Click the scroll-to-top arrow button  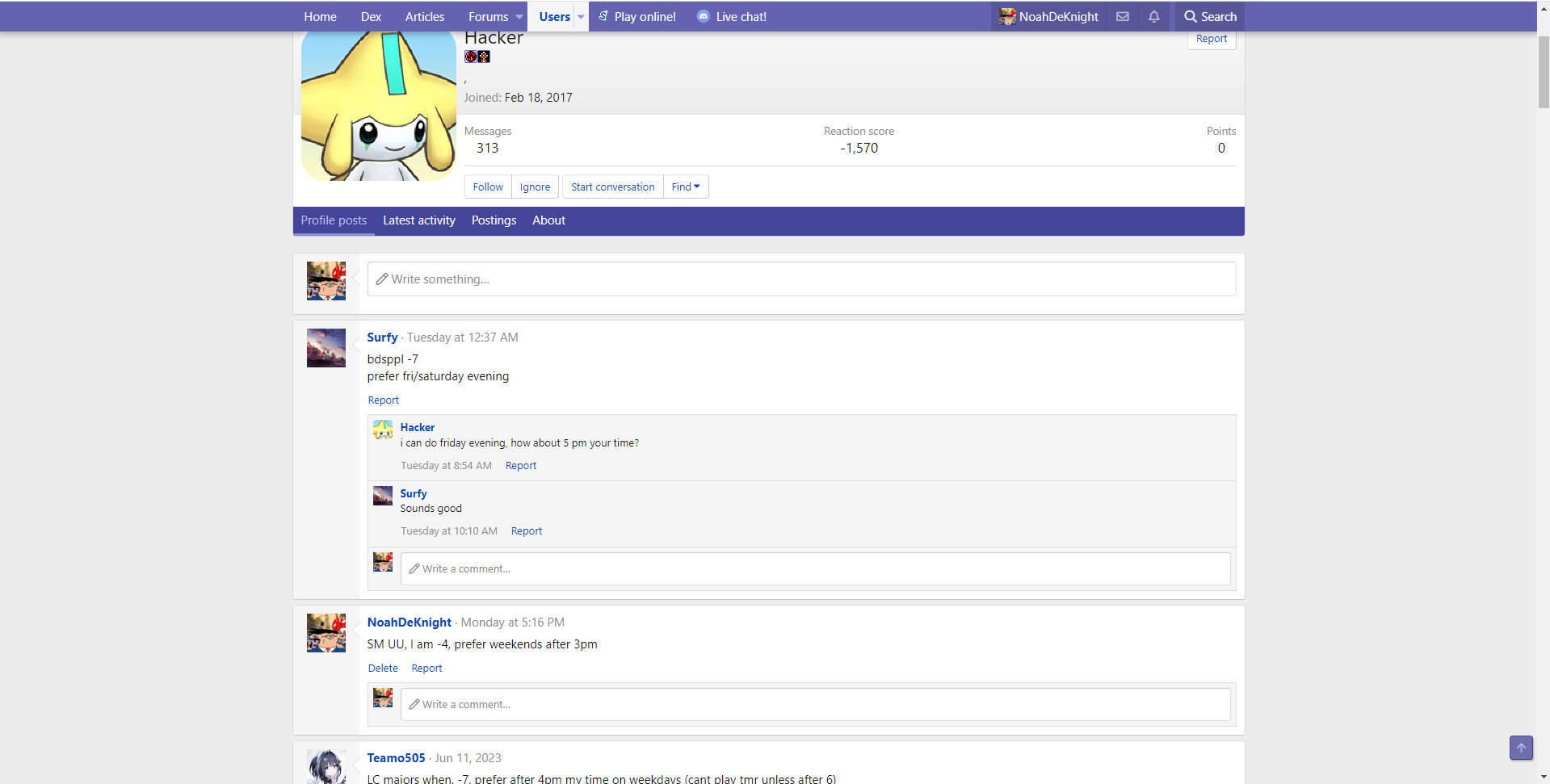tap(1521, 748)
